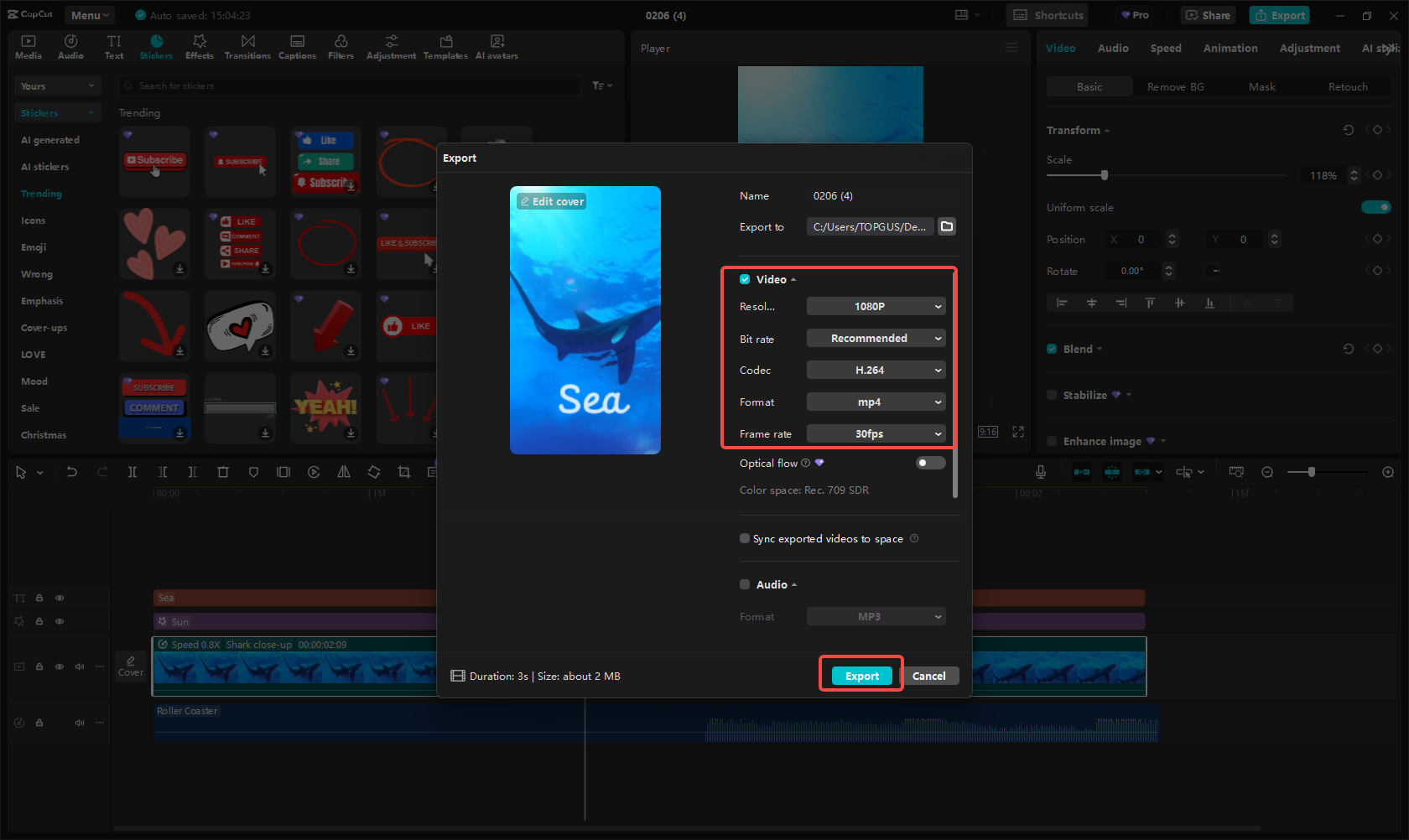Split the clip with the split tool

click(x=133, y=472)
